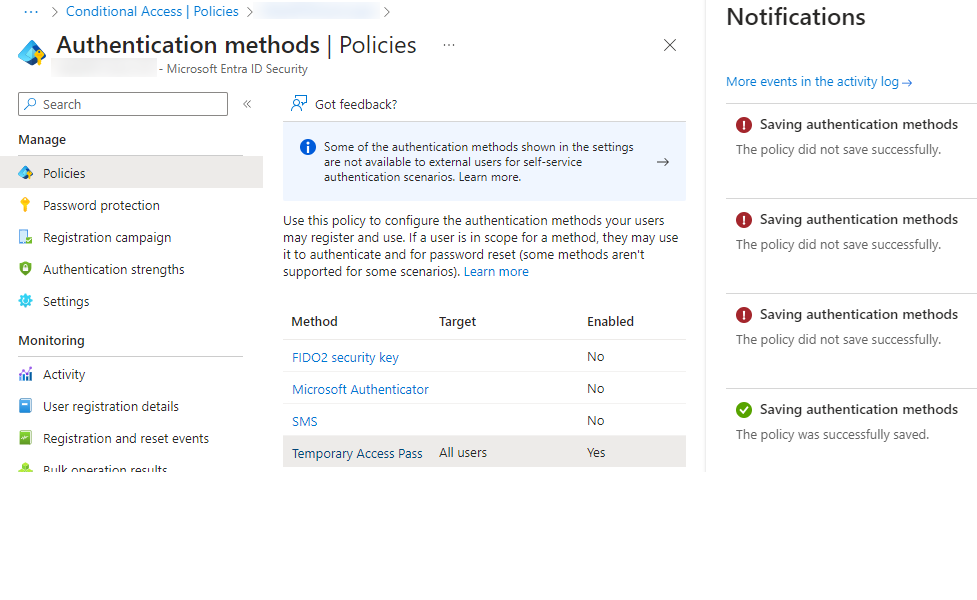Click Learn more link in description
Image resolution: width=977 pixels, height=600 pixels.
pos(496,272)
